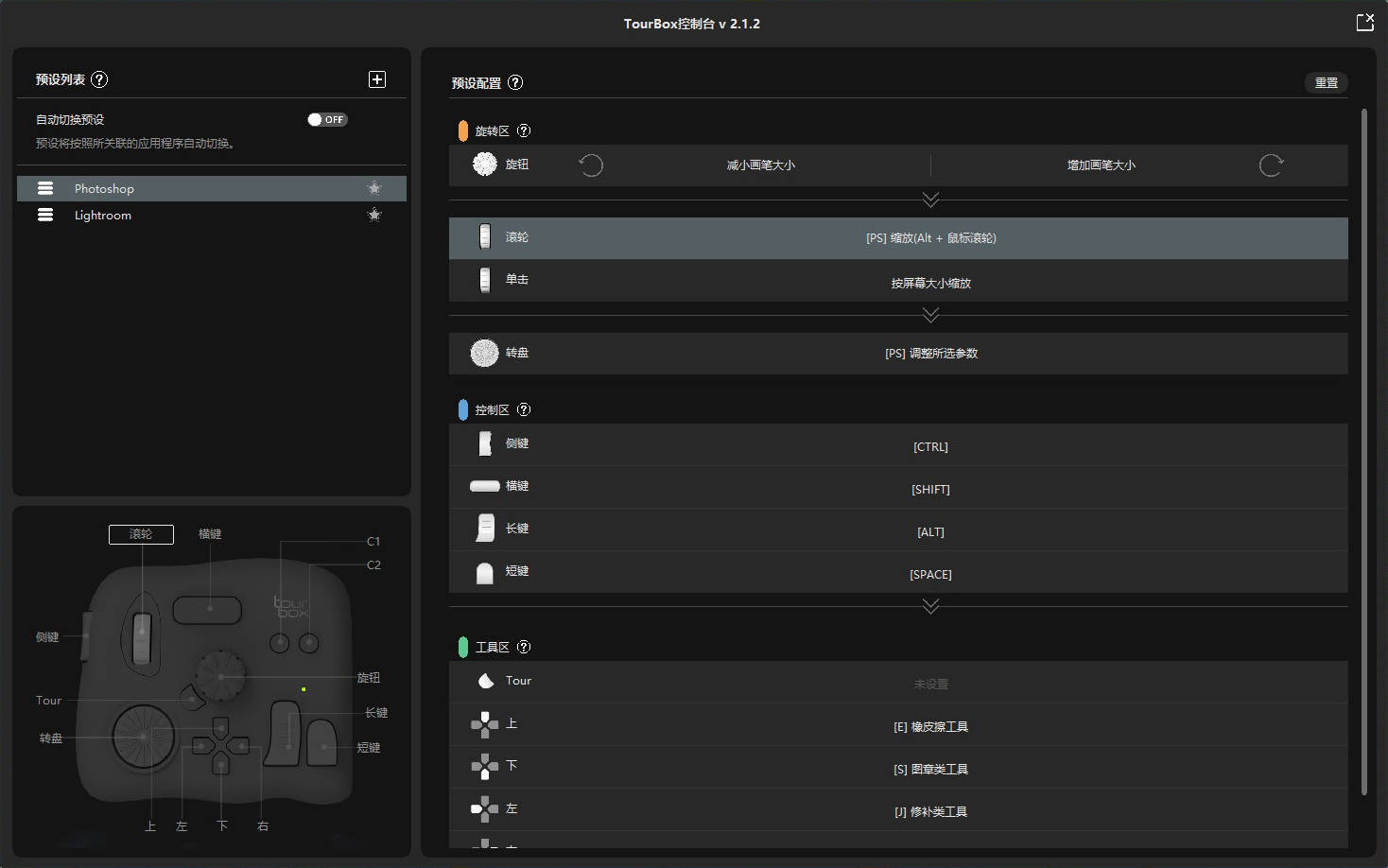Screen dimensions: 1388x868
Task: Click the 旋钮 label on device diagram
Action: [369, 678]
